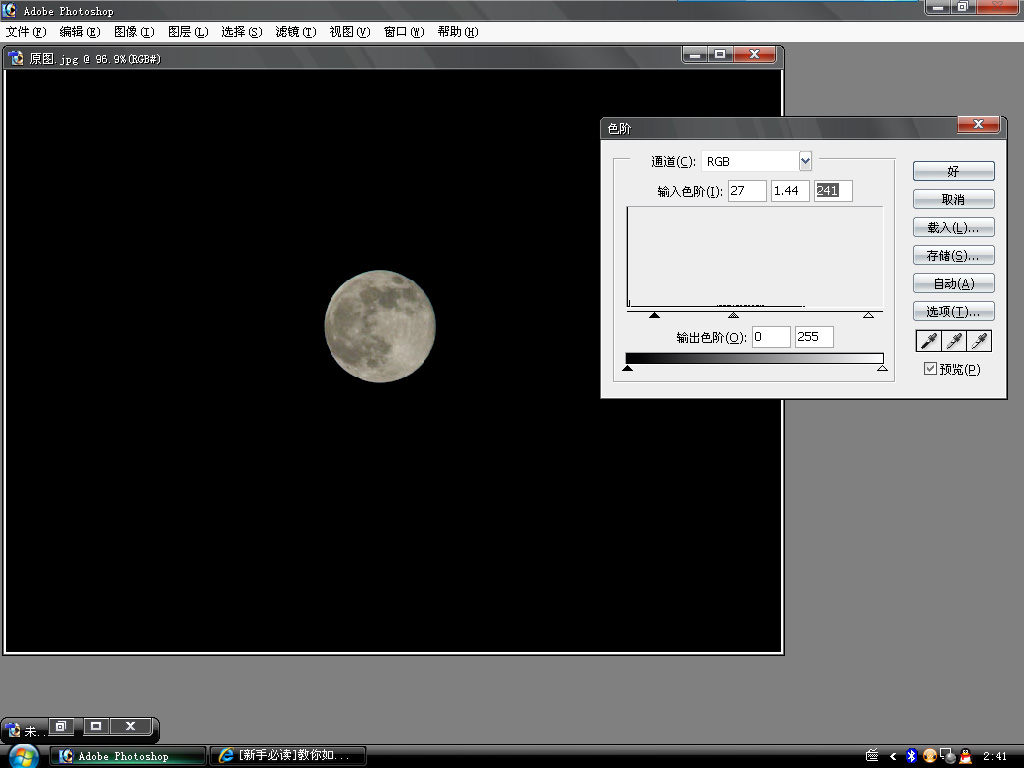Close the 原图.jpg document window
The width and height of the screenshot is (1024, 768).
pyautogui.click(x=754, y=55)
